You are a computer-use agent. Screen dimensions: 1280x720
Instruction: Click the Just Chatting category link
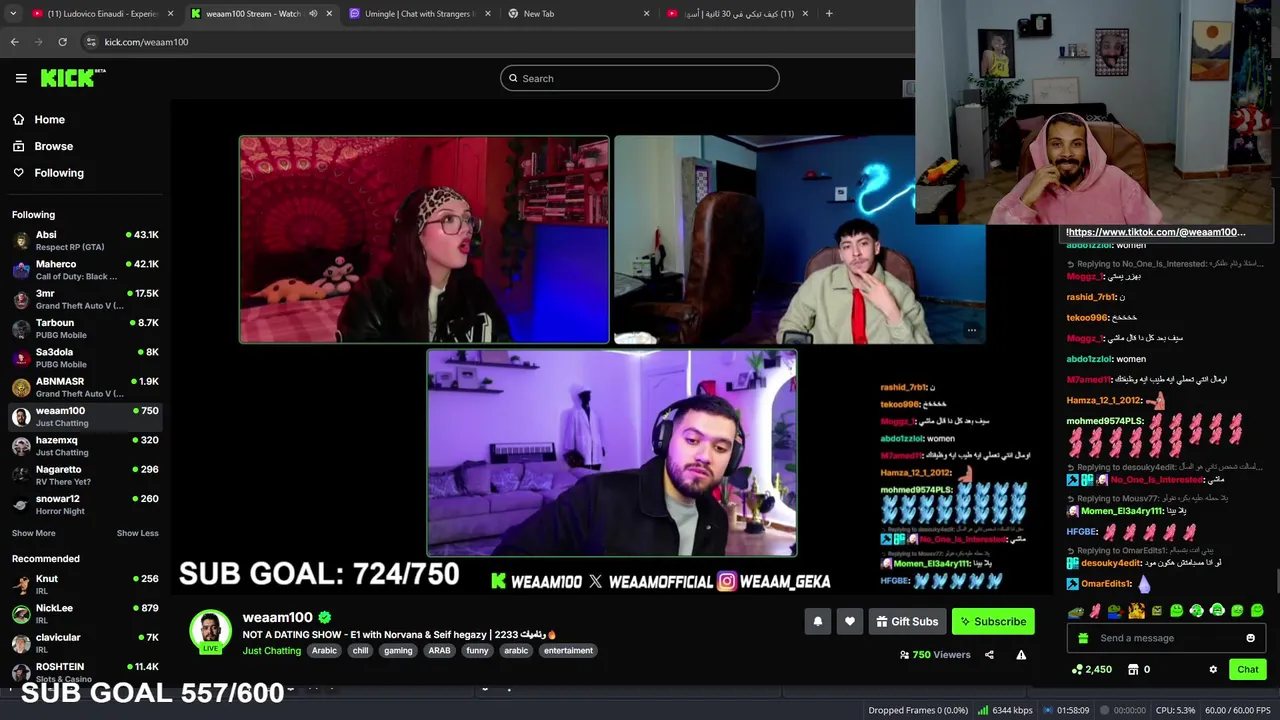tap(271, 650)
